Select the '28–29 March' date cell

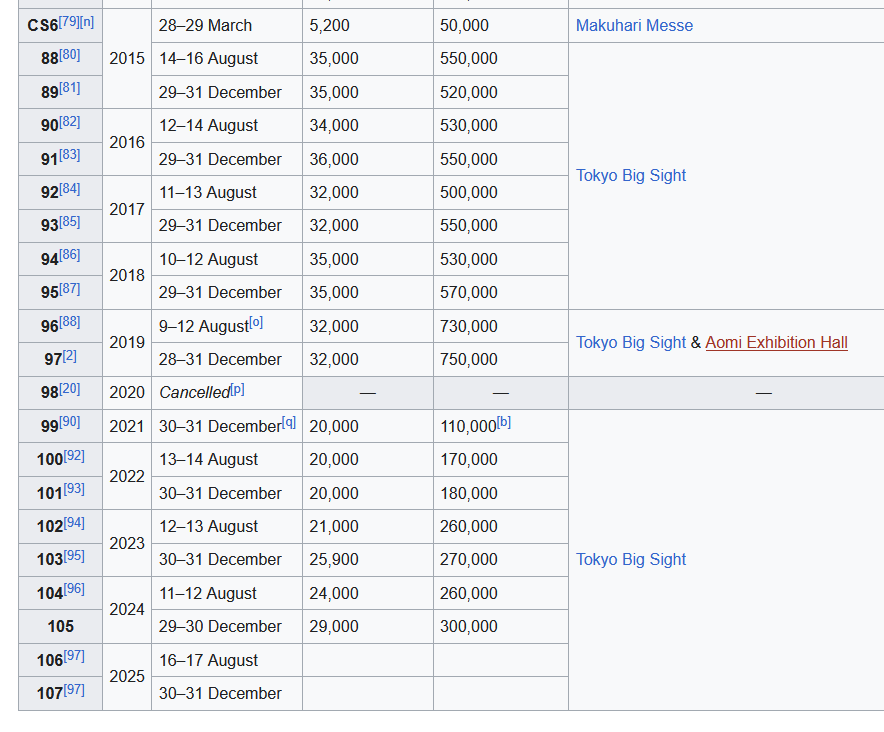[227, 25]
